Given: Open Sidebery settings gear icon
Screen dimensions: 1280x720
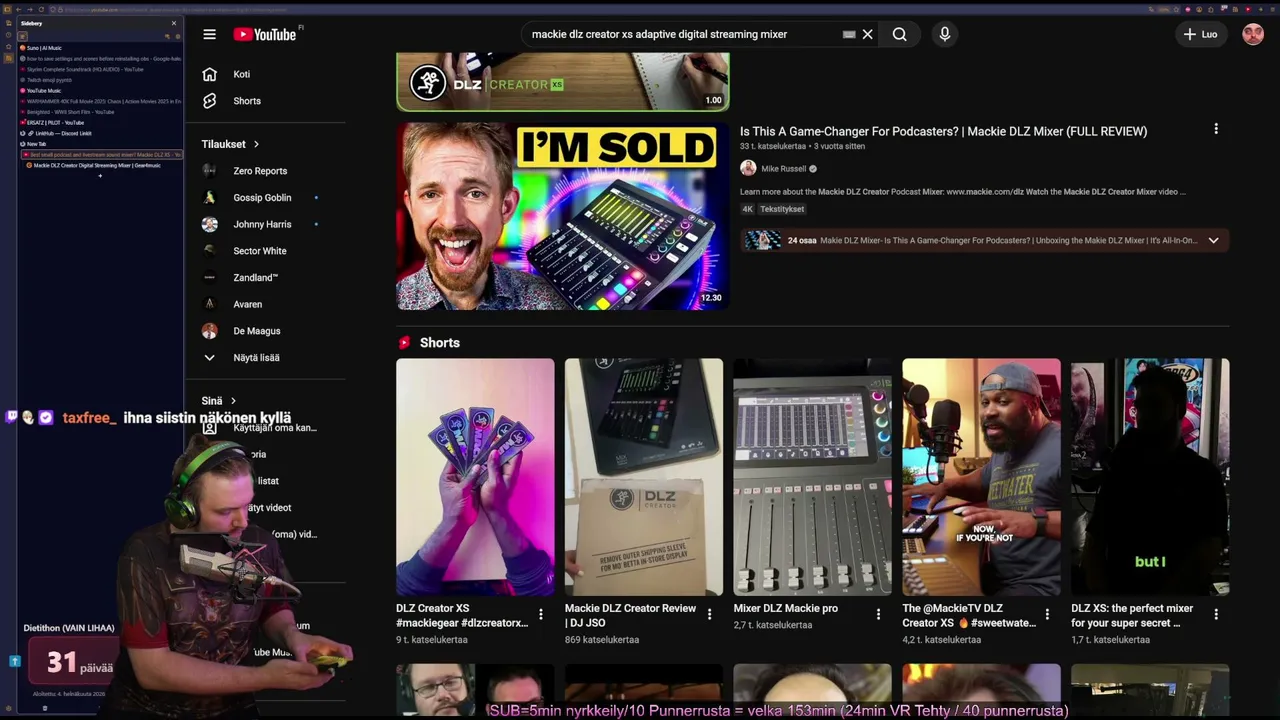Looking at the screenshot, I should (178, 36).
